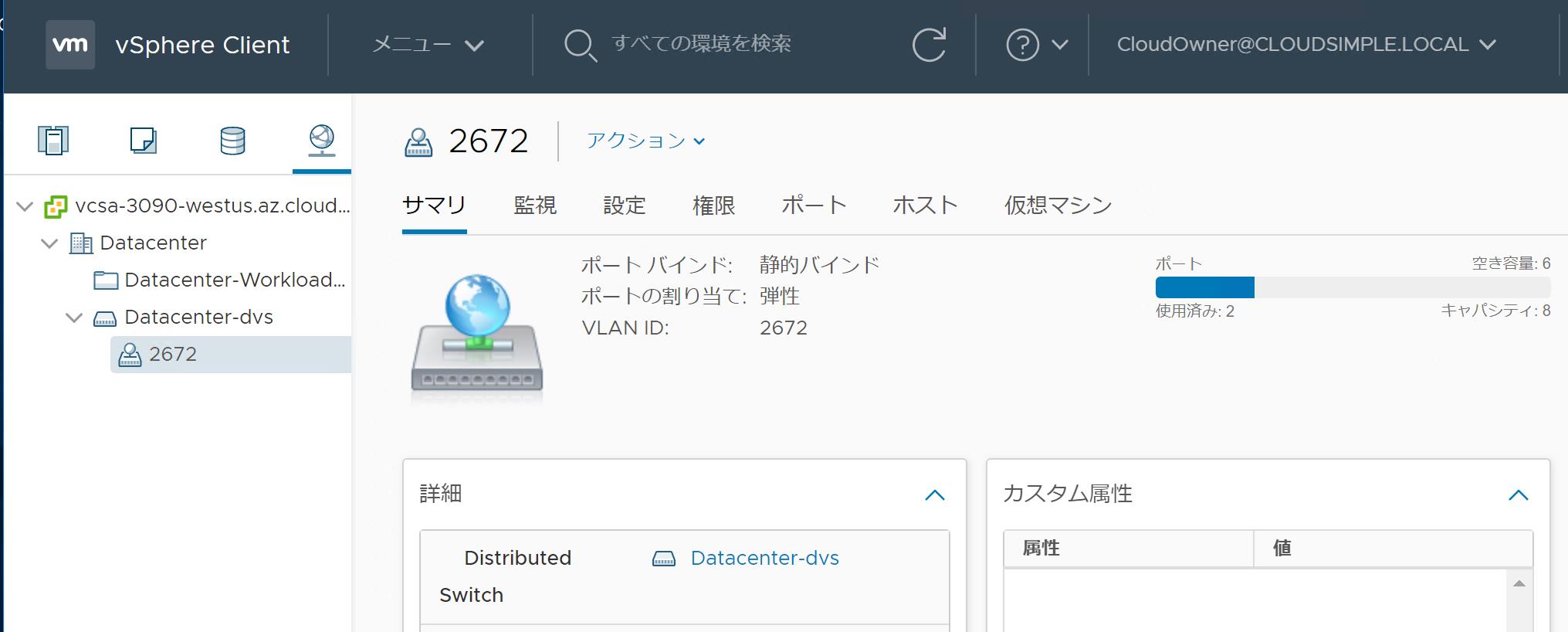Click the Datacenter-dvs switch icon in tree
Image resolution: width=1568 pixels, height=632 pixels.
point(105,318)
